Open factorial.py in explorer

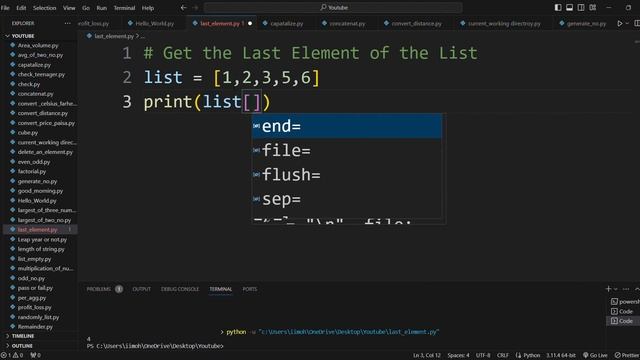tap(31, 171)
